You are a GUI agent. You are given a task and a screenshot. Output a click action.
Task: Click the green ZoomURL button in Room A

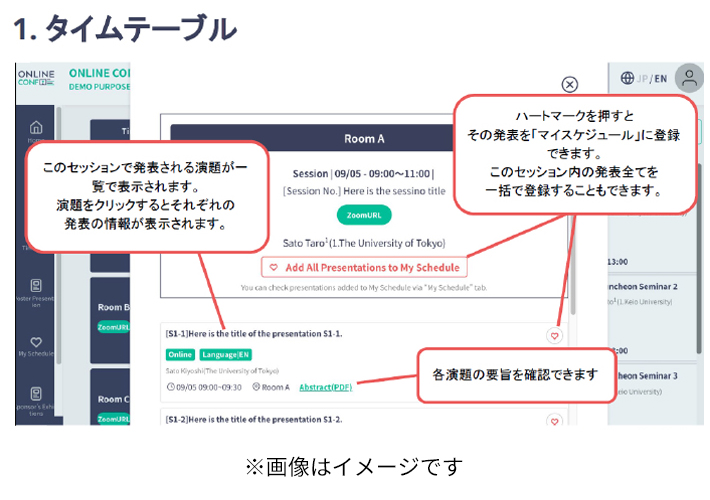pyautogui.click(x=364, y=215)
